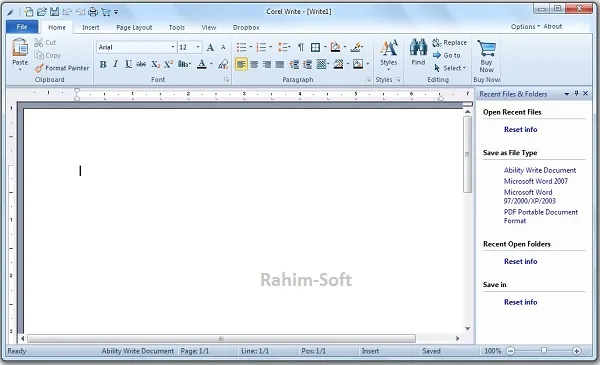The height and width of the screenshot is (365, 600).
Task: Select Align Left paragraph alignment
Action: pyautogui.click(x=241, y=64)
